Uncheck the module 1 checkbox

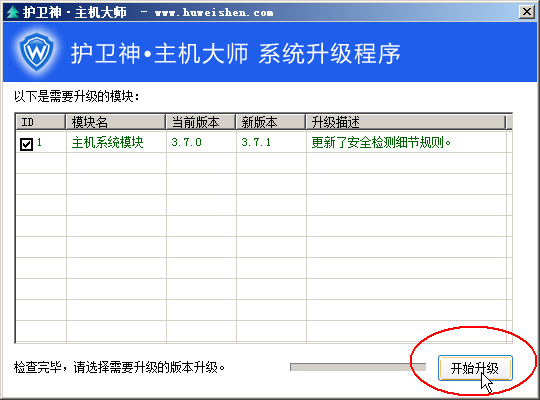pyautogui.click(x=27, y=144)
